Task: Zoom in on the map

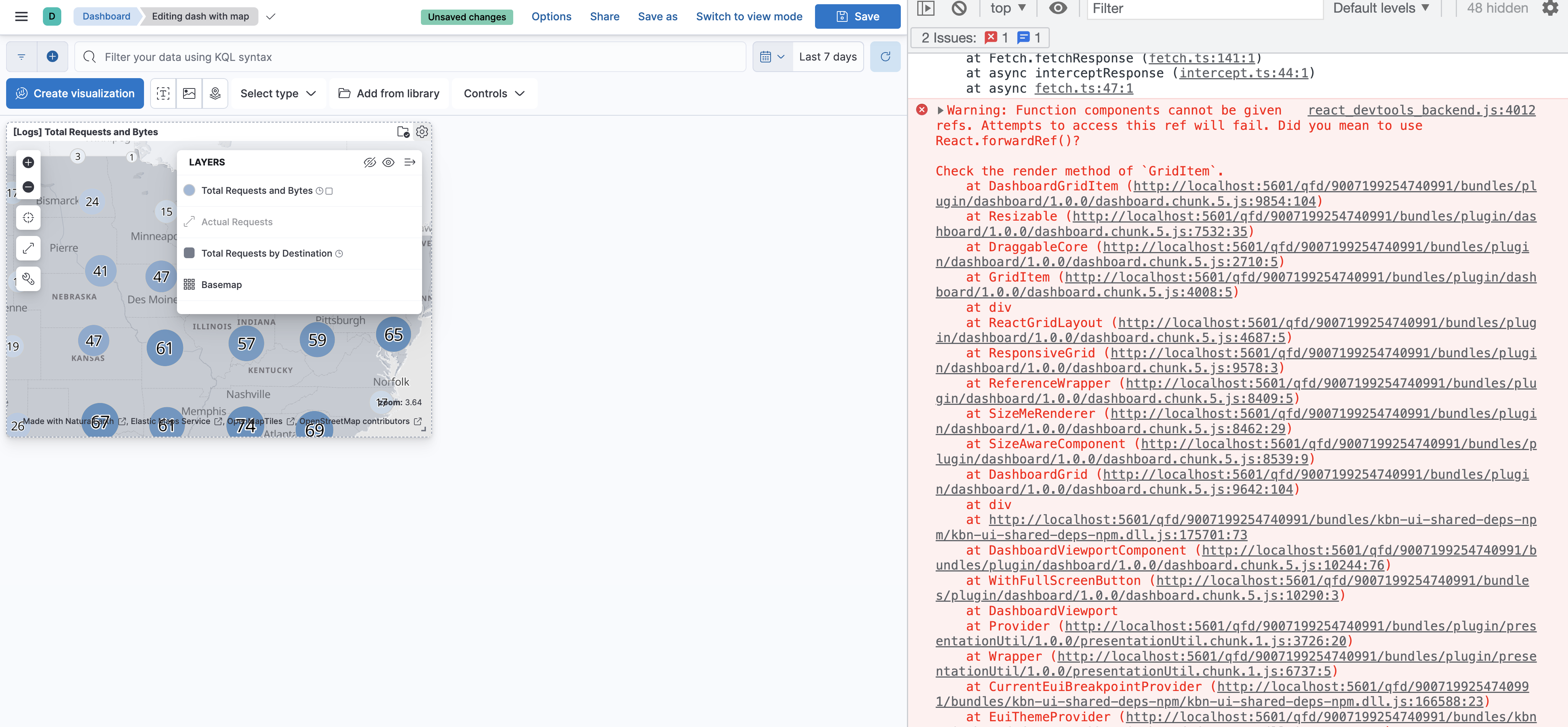Action: coord(28,162)
